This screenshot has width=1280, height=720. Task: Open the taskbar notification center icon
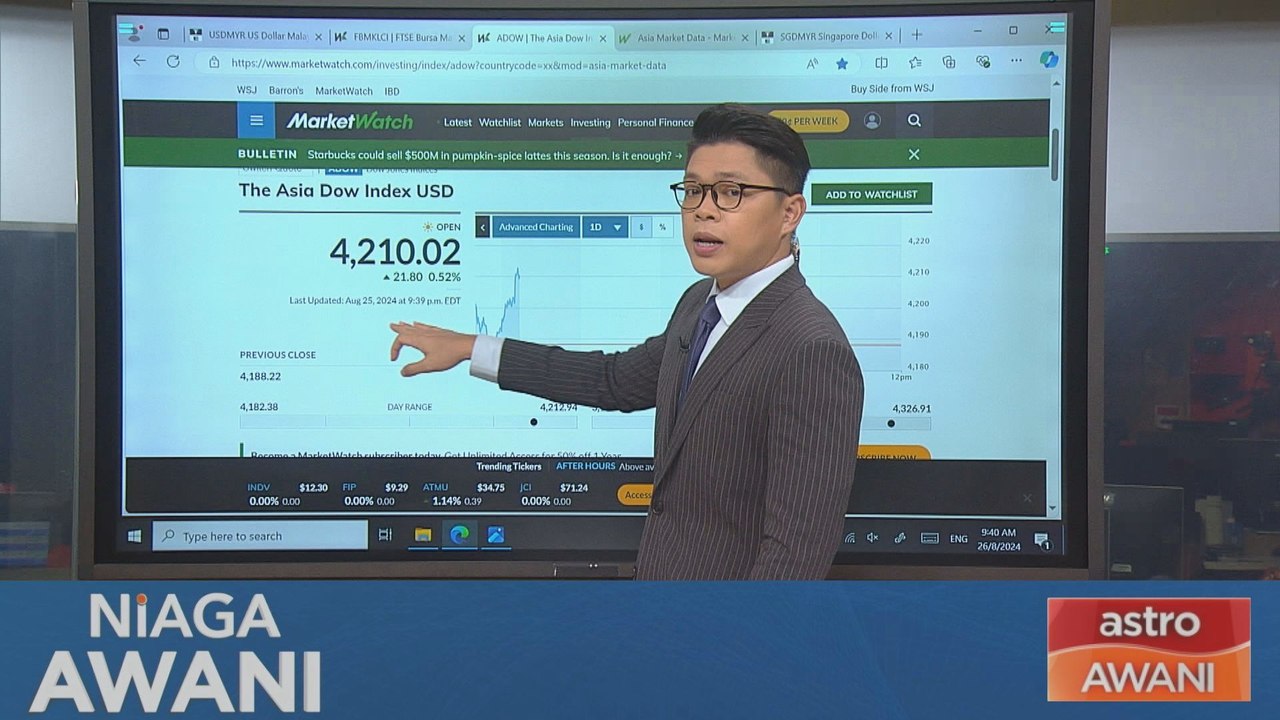[1041, 540]
